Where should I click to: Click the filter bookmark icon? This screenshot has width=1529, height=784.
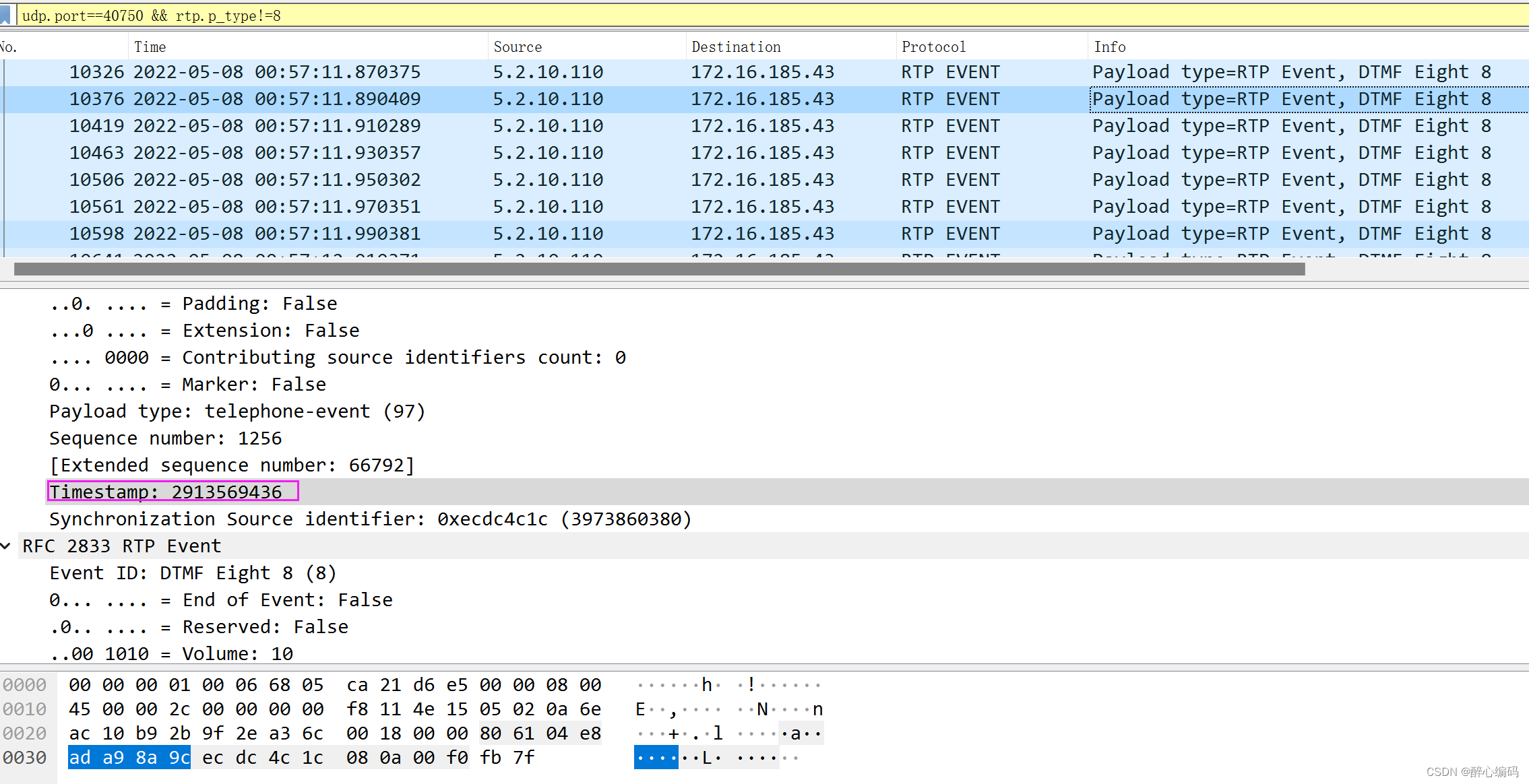point(7,15)
